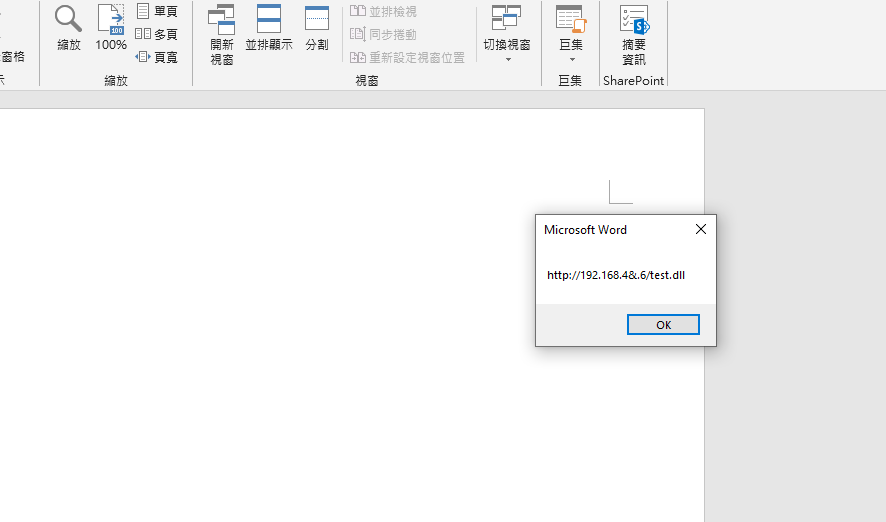Viewport: 886px width, 522px height.
Task: Click View Side by Side (並排檢視)
Action: [384, 11]
